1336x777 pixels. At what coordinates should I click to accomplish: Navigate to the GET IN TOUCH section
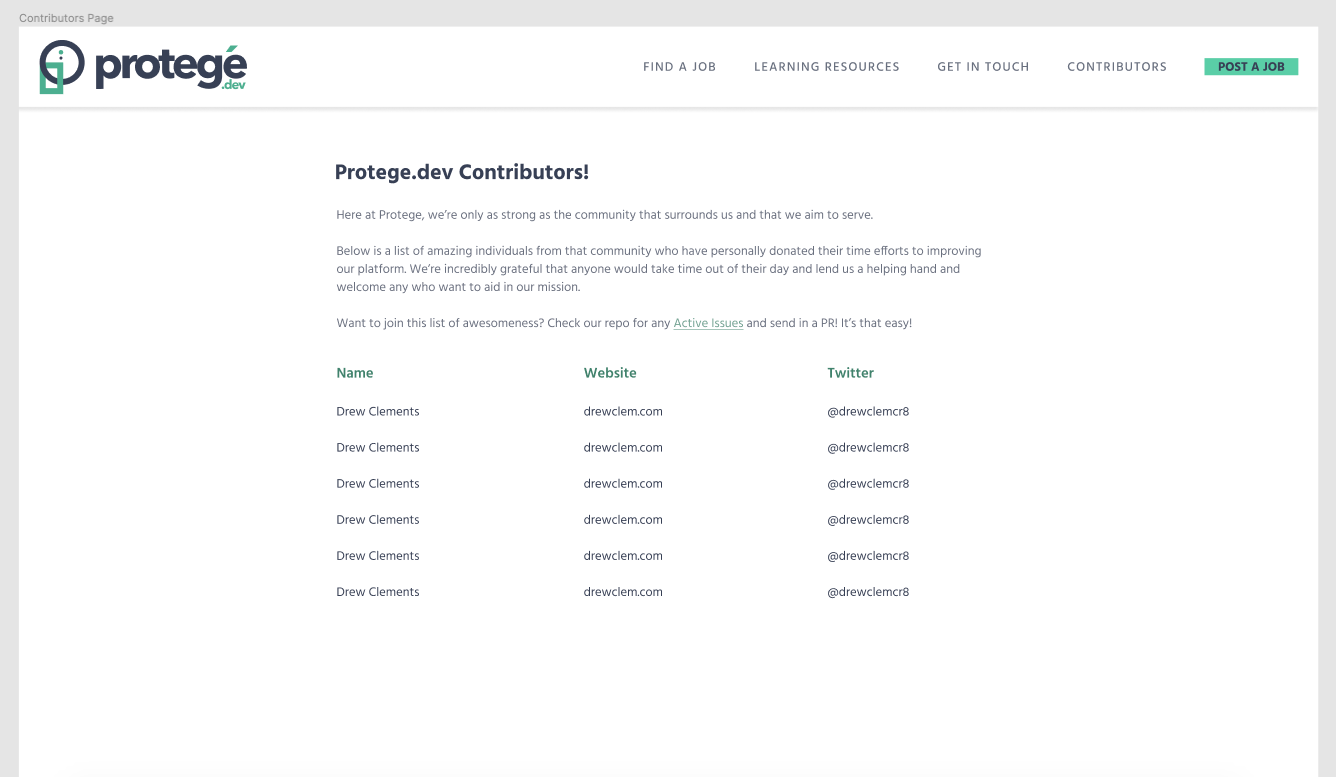[x=983, y=66]
